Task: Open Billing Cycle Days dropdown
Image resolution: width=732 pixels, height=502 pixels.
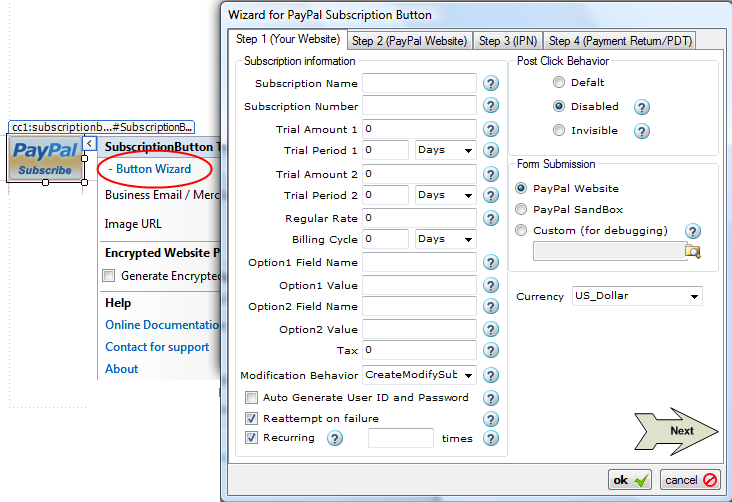Action: [x=445, y=239]
